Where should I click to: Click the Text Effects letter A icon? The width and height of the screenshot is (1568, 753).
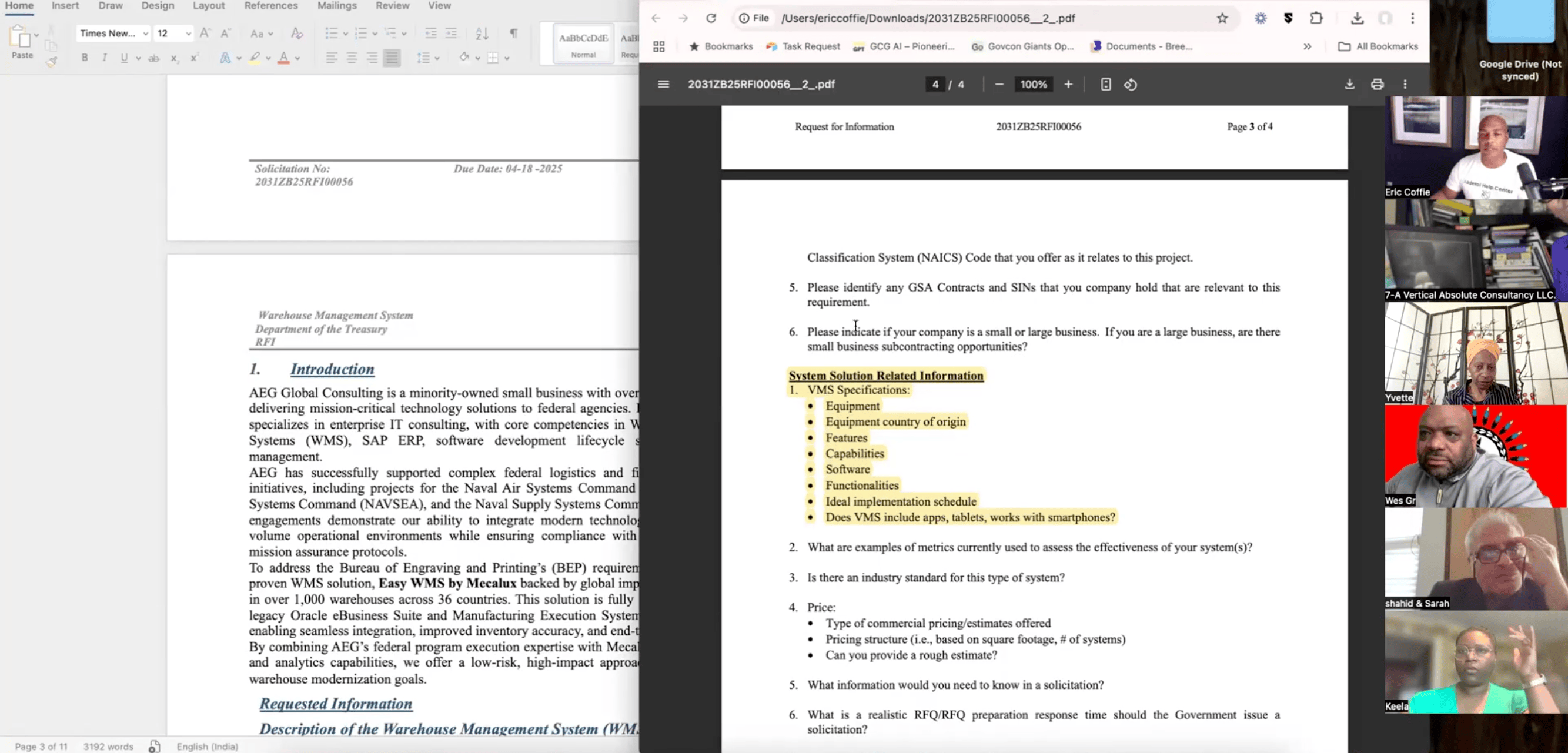click(225, 58)
